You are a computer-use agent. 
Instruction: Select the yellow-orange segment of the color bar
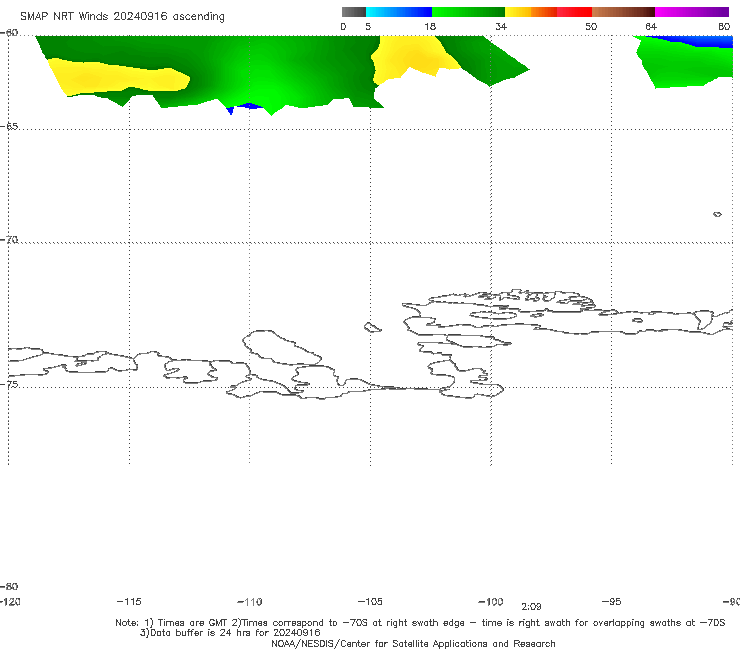tap(531, 12)
